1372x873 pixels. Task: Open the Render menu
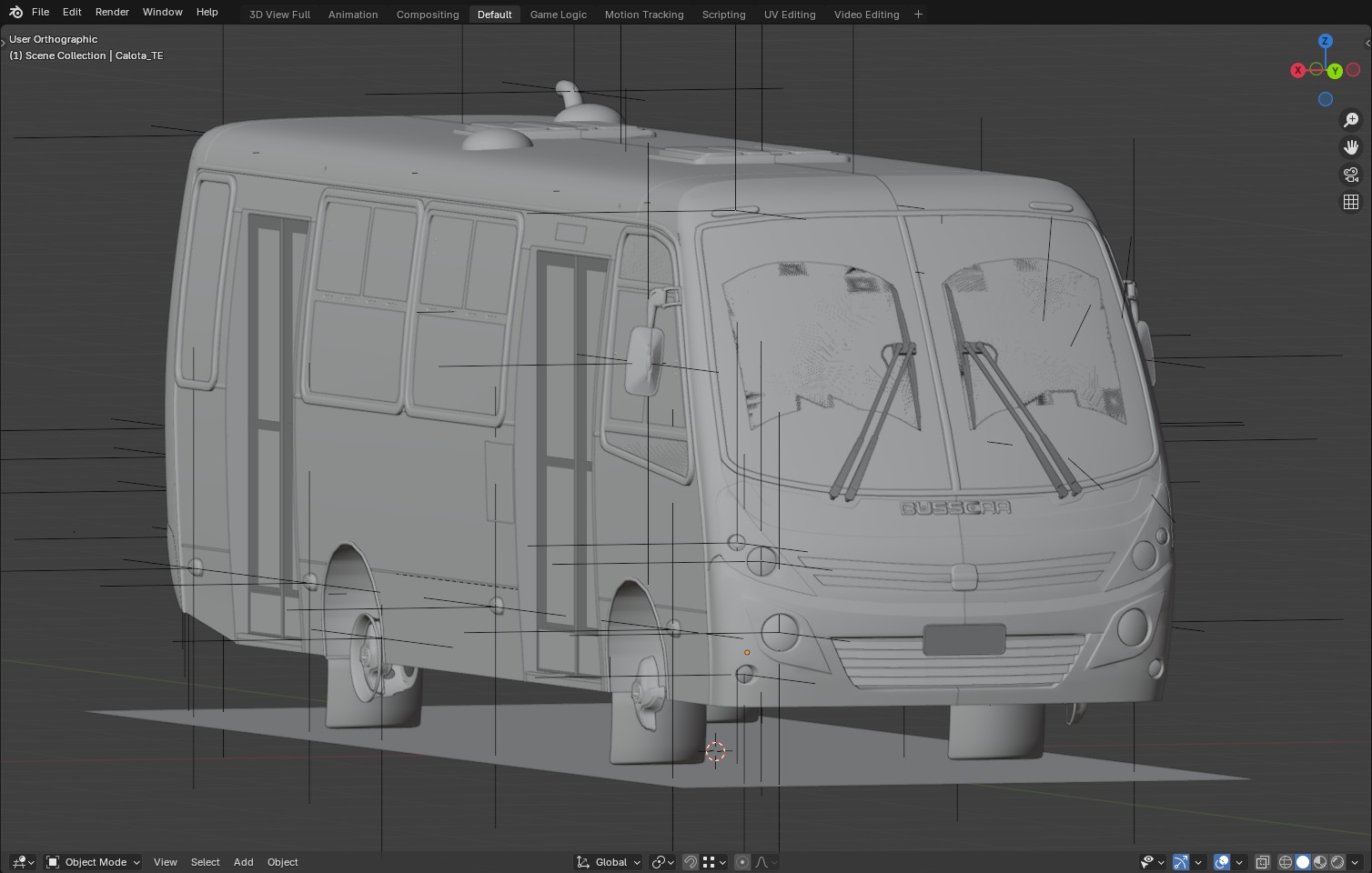(112, 12)
